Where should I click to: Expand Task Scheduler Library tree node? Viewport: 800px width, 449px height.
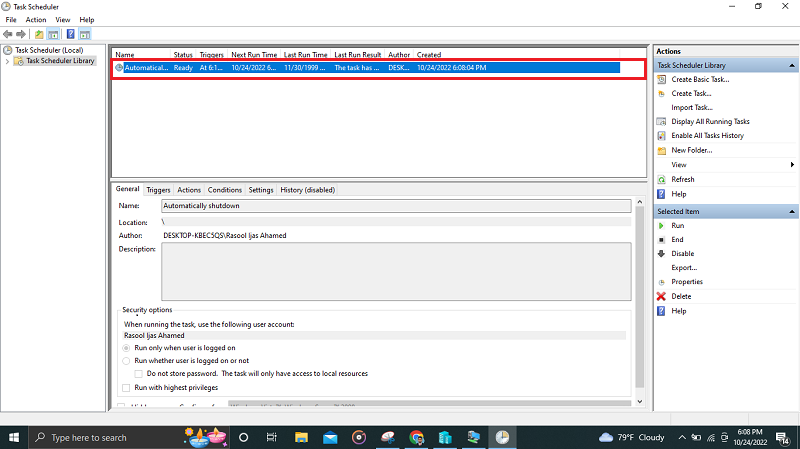(7, 61)
